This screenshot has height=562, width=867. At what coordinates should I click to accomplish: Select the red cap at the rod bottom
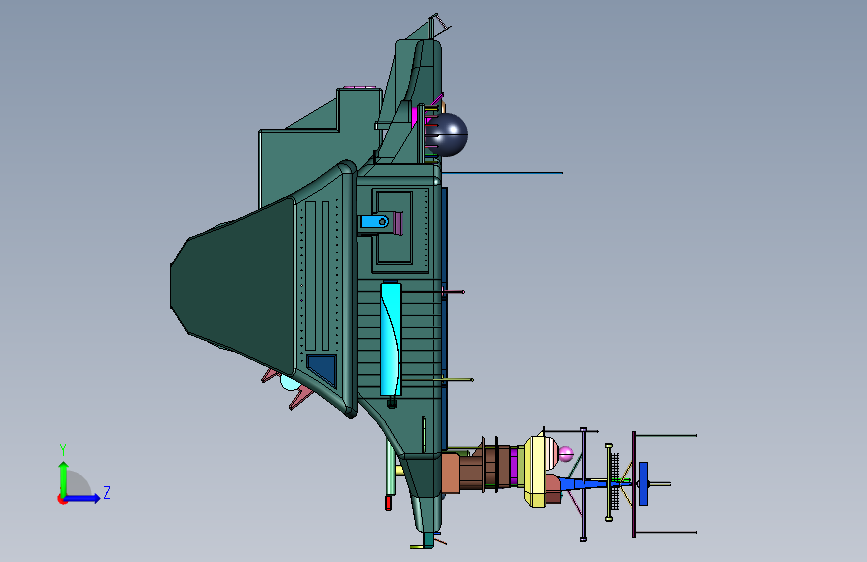388,503
